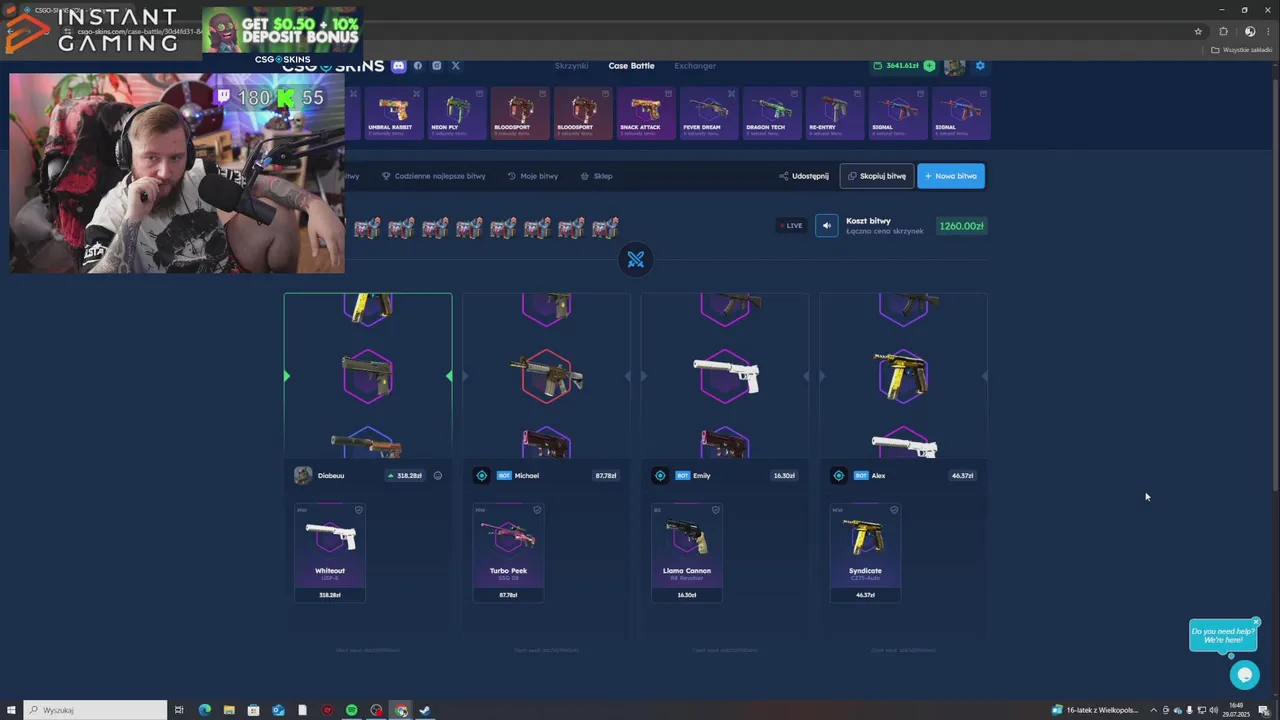Open the '16-latek z Wielkopols...' news widget
Viewport: 1280px width, 720px height.
pos(1095,710)
